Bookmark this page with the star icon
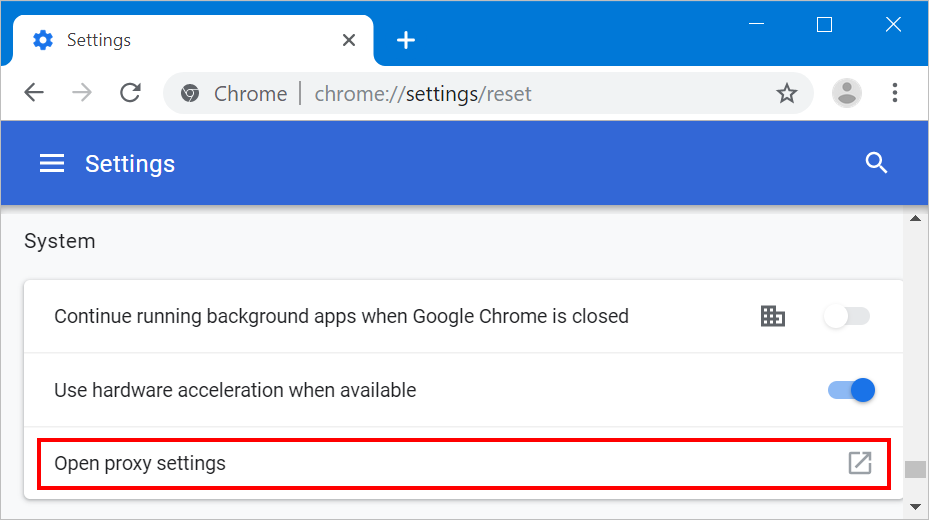 click(787, 94)
